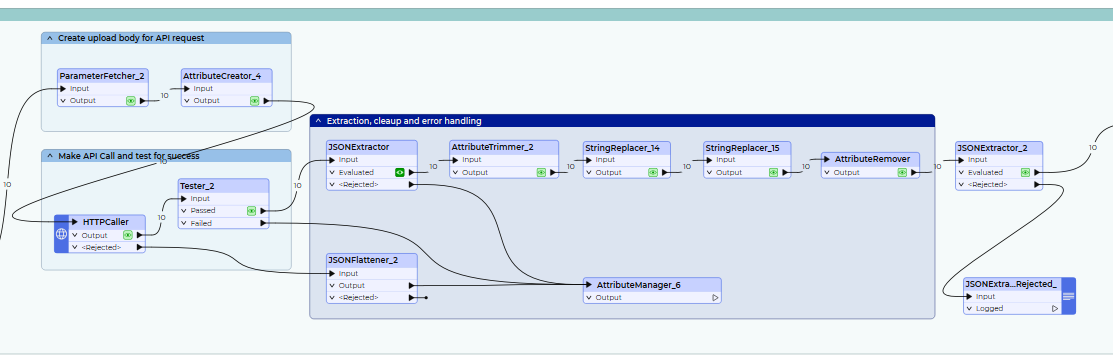
Task: Expand AttributeCreator_4 Output port attributes
Action: (187, 101)
